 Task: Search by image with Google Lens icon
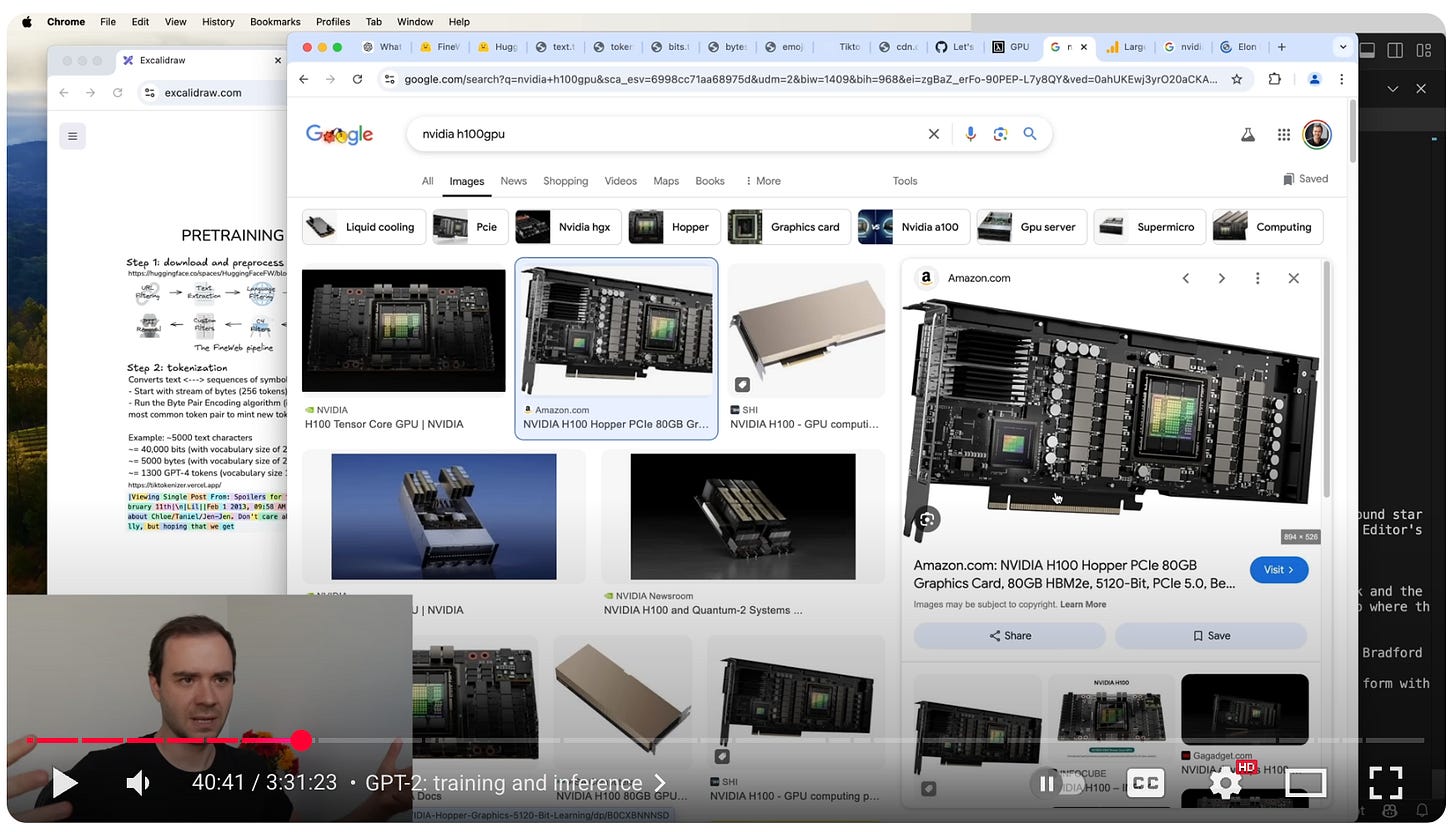pos(1000,134)
